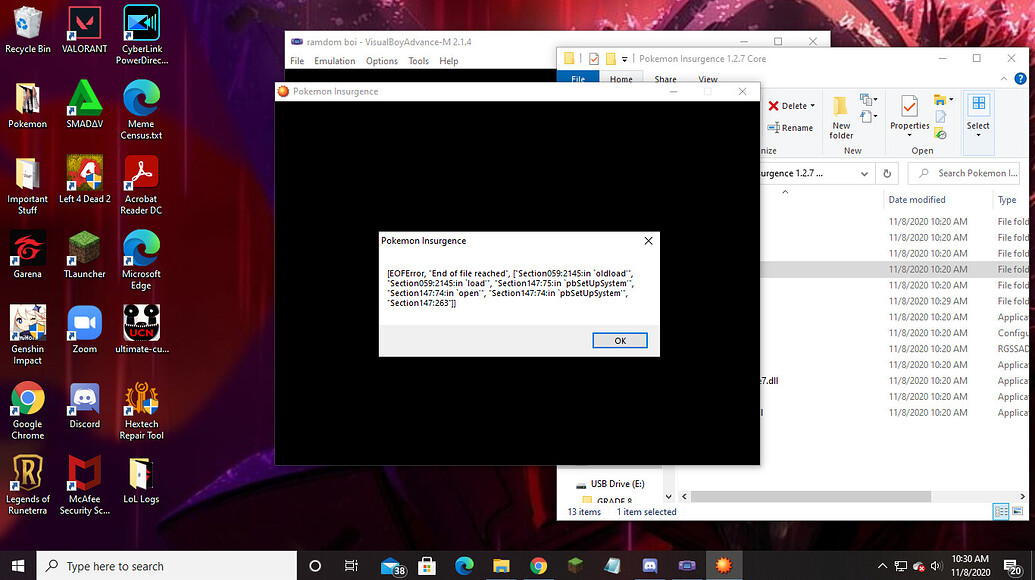Click the Search Pokemon I... field

pos(963,174)
